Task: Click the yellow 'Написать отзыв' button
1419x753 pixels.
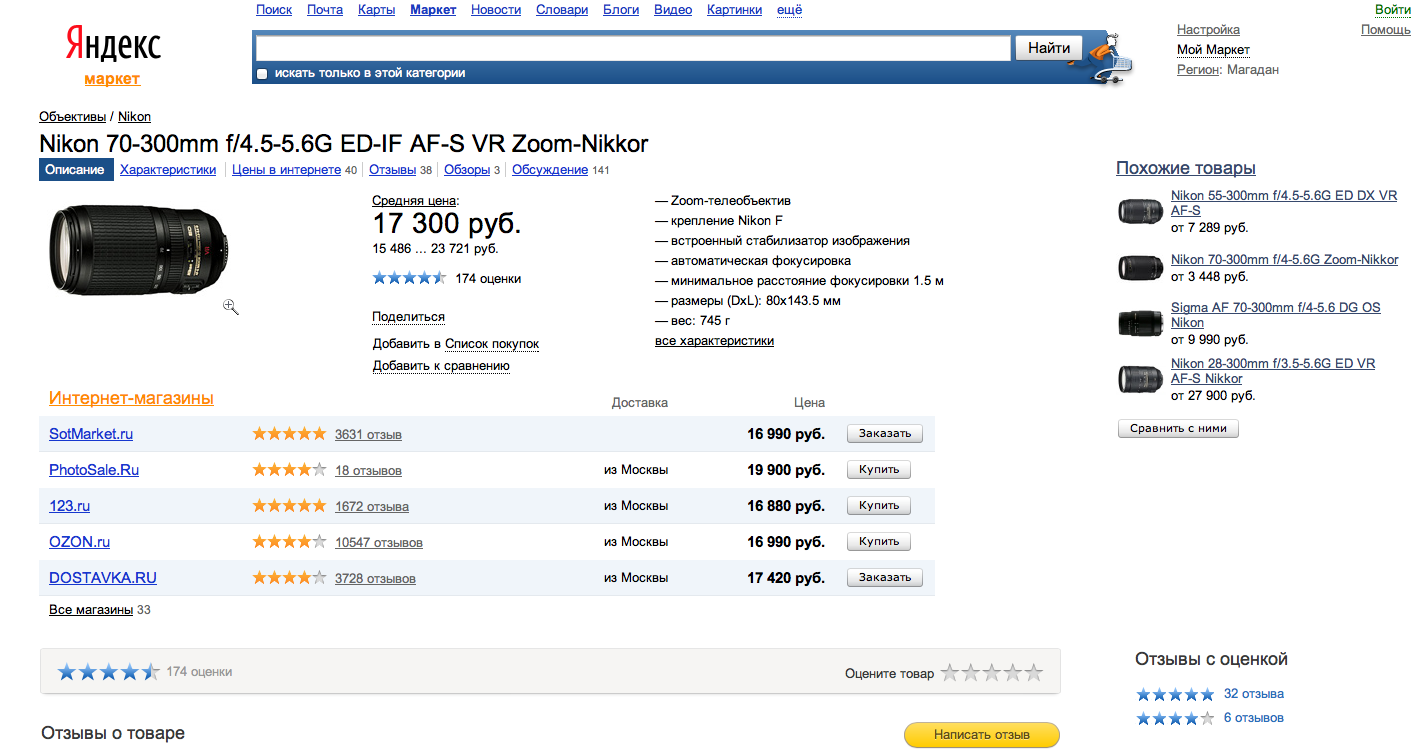Action: tap(981, 735)
